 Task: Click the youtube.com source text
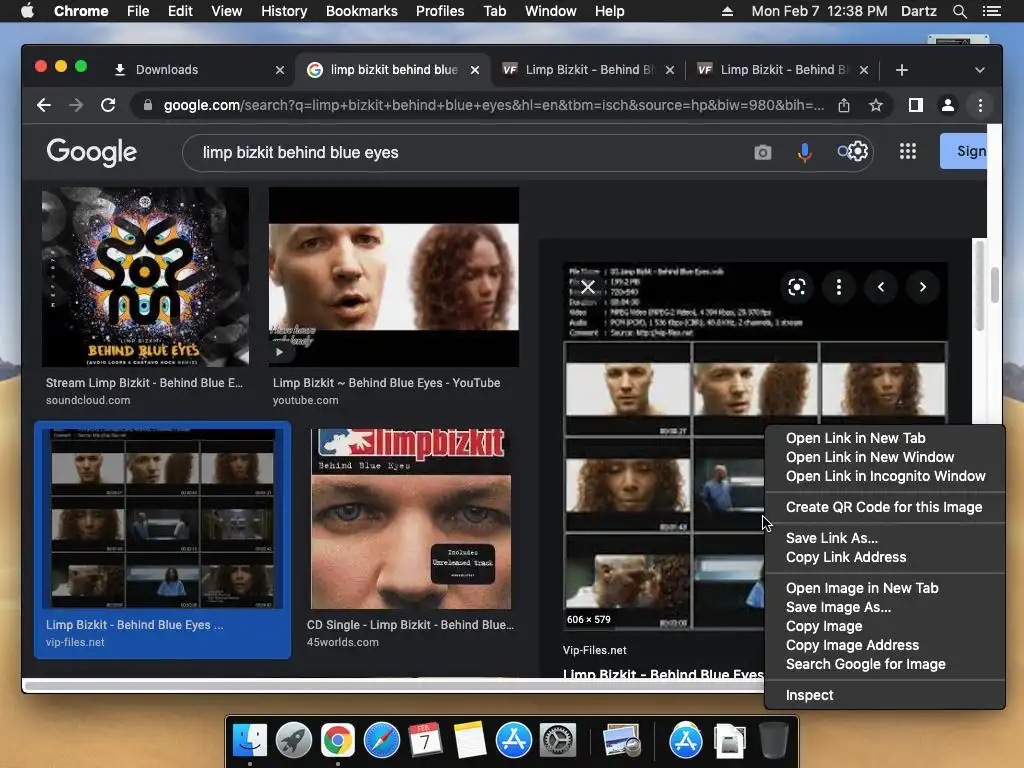[x=305, y=400]
